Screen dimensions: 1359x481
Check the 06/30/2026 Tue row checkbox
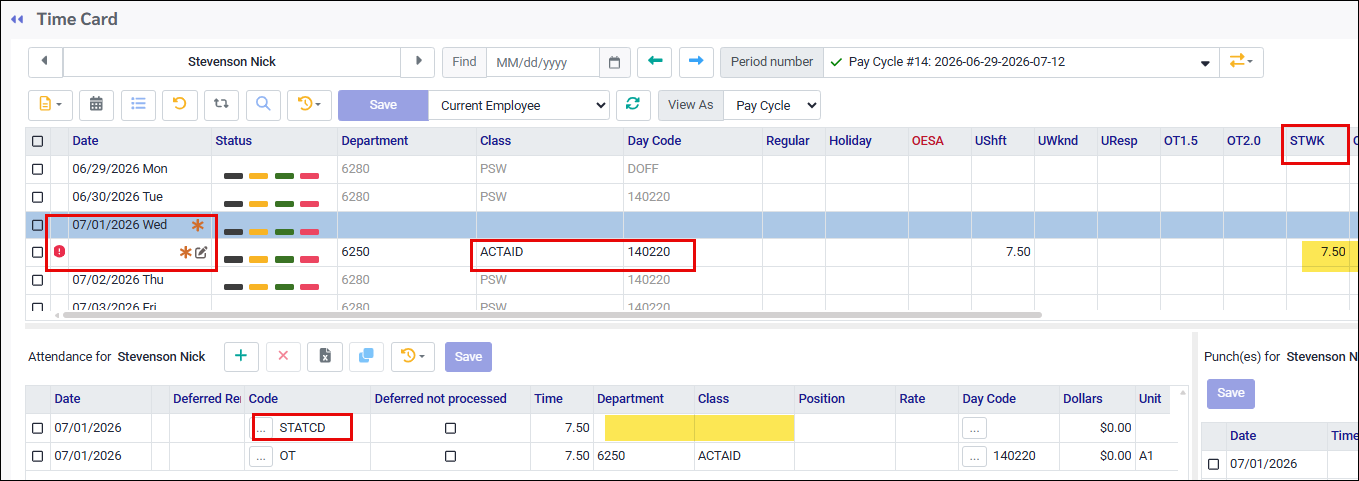pos(37,197)
